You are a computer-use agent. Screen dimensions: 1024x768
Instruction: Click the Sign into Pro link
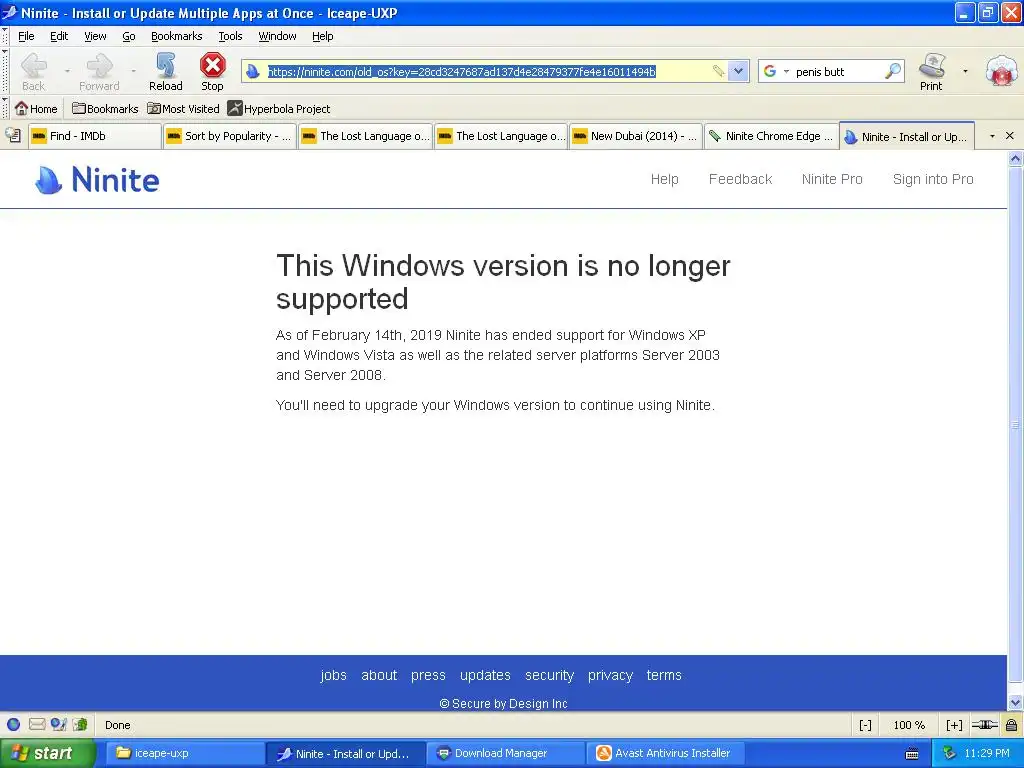point(933,179)
